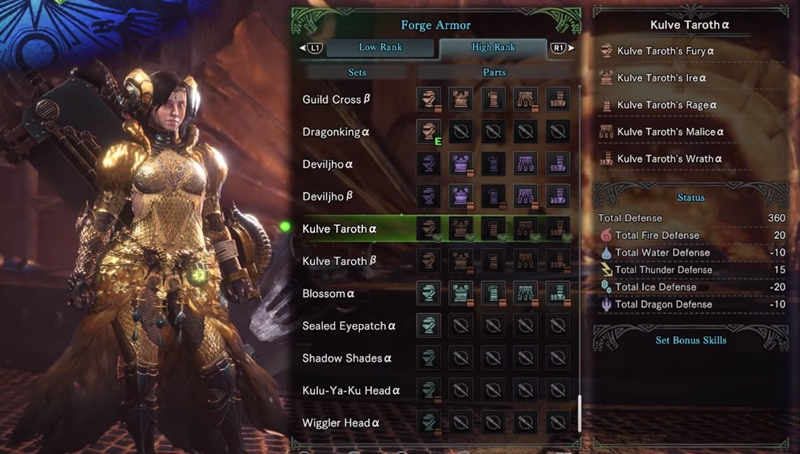Select the Parts column header
Image resolution: width=800 pixels, height=454 pixels.
pos(494,72)
